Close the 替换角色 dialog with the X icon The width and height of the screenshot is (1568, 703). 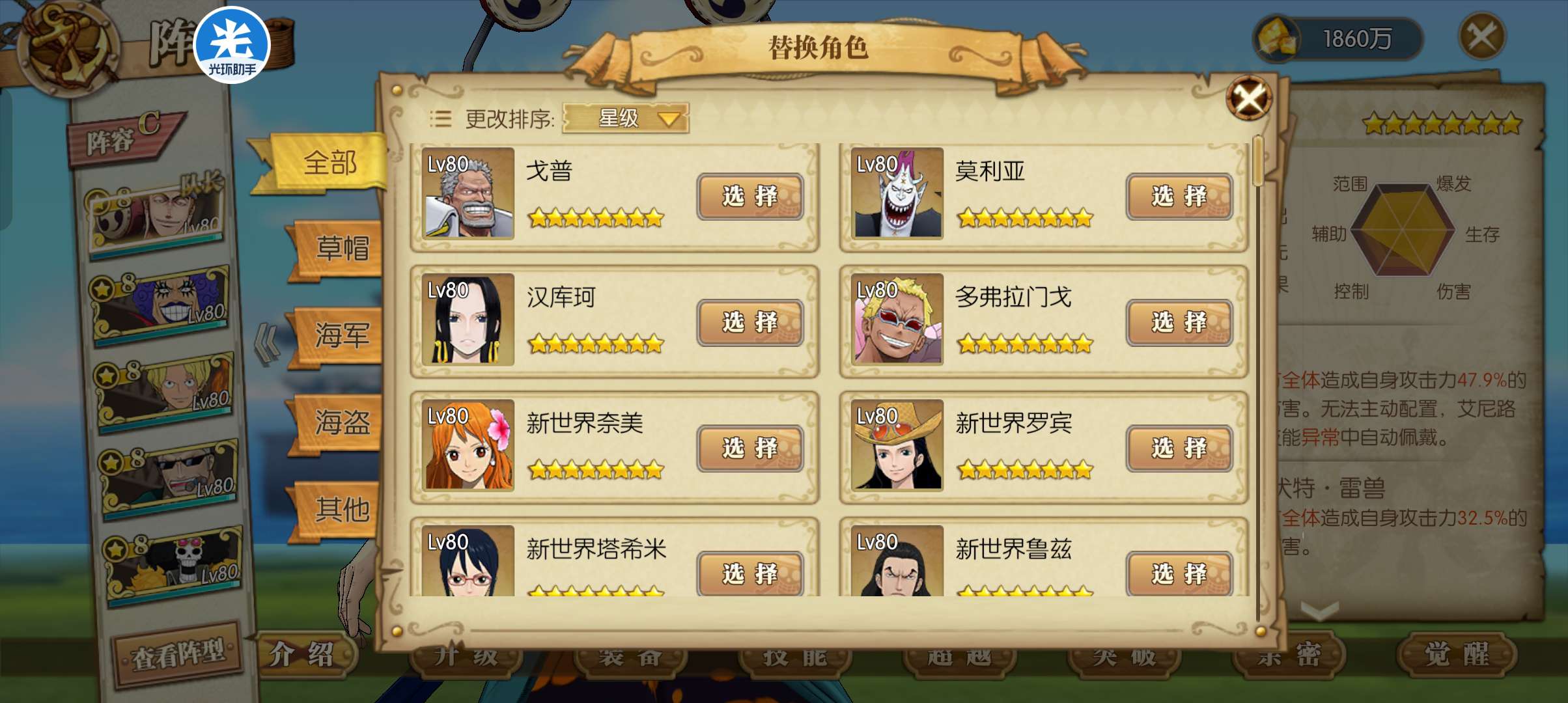(1248, 99)
